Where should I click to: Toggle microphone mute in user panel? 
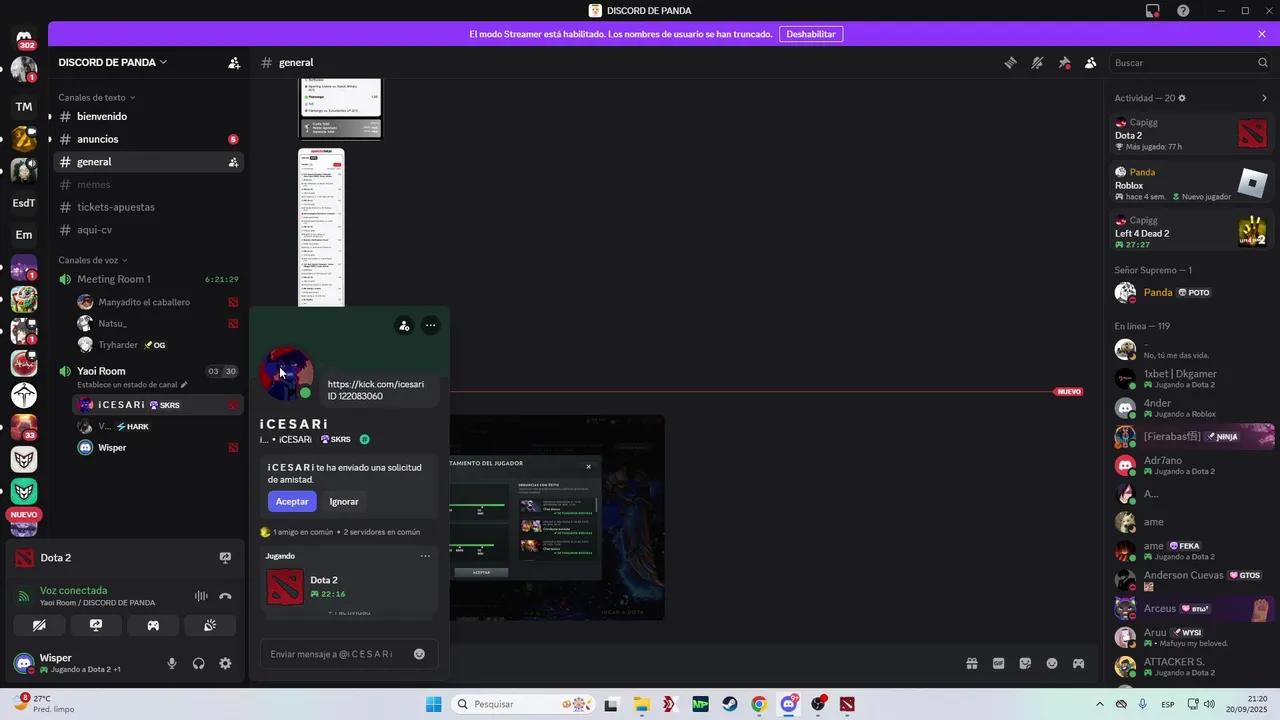pyautogui.click(x=172, y=663)
